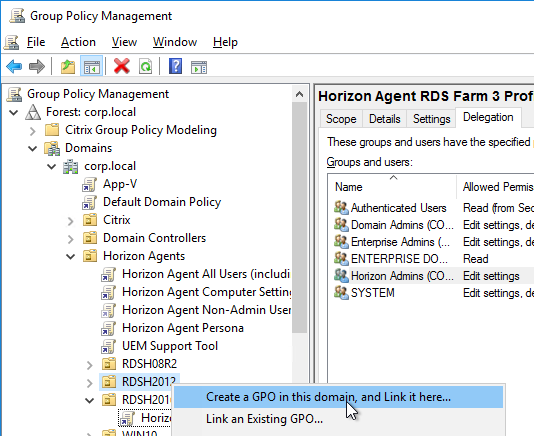The width and height of the screenshot is (534, 436).
Task: Switch to the Details tab
Action: [x=384, y=119]
